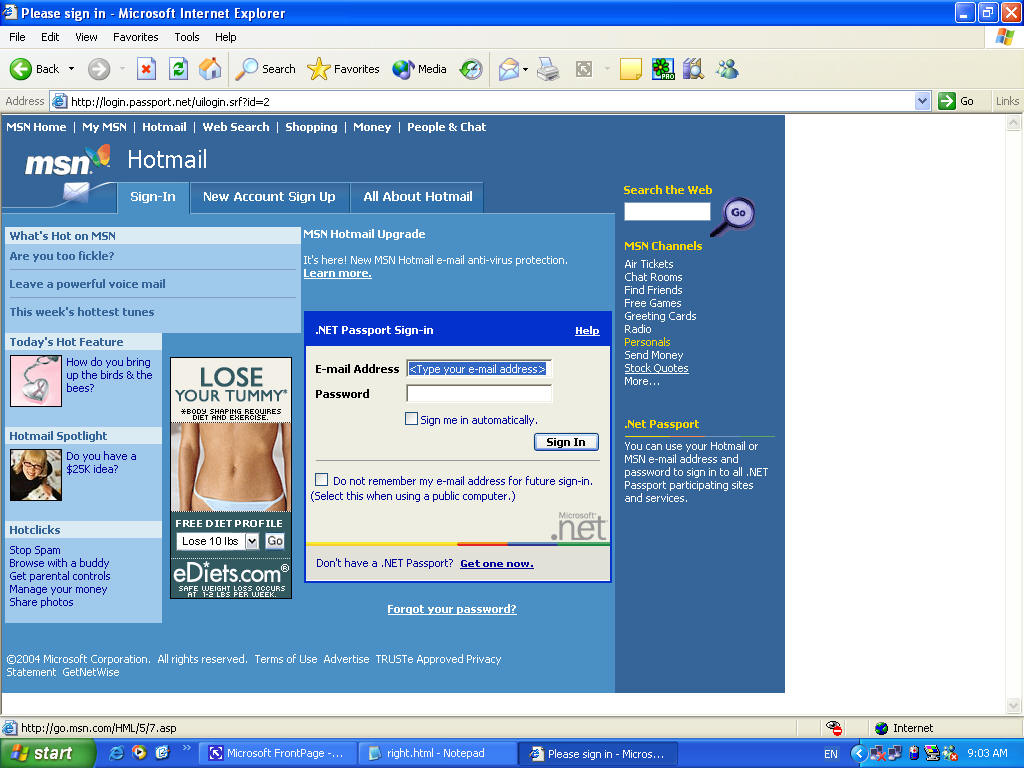Screen dimensions: 1024x768
Task: Expand hidden system tray icons arrow
Action: [x=859, y=754]
